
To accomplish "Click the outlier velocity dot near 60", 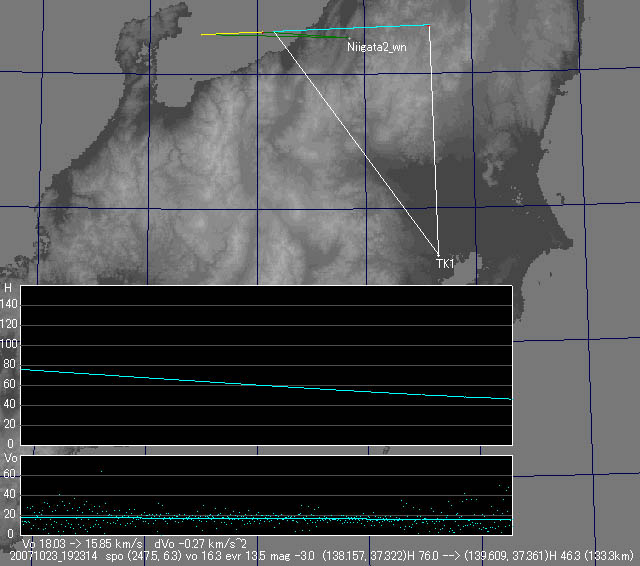I will tap(102, 471).
